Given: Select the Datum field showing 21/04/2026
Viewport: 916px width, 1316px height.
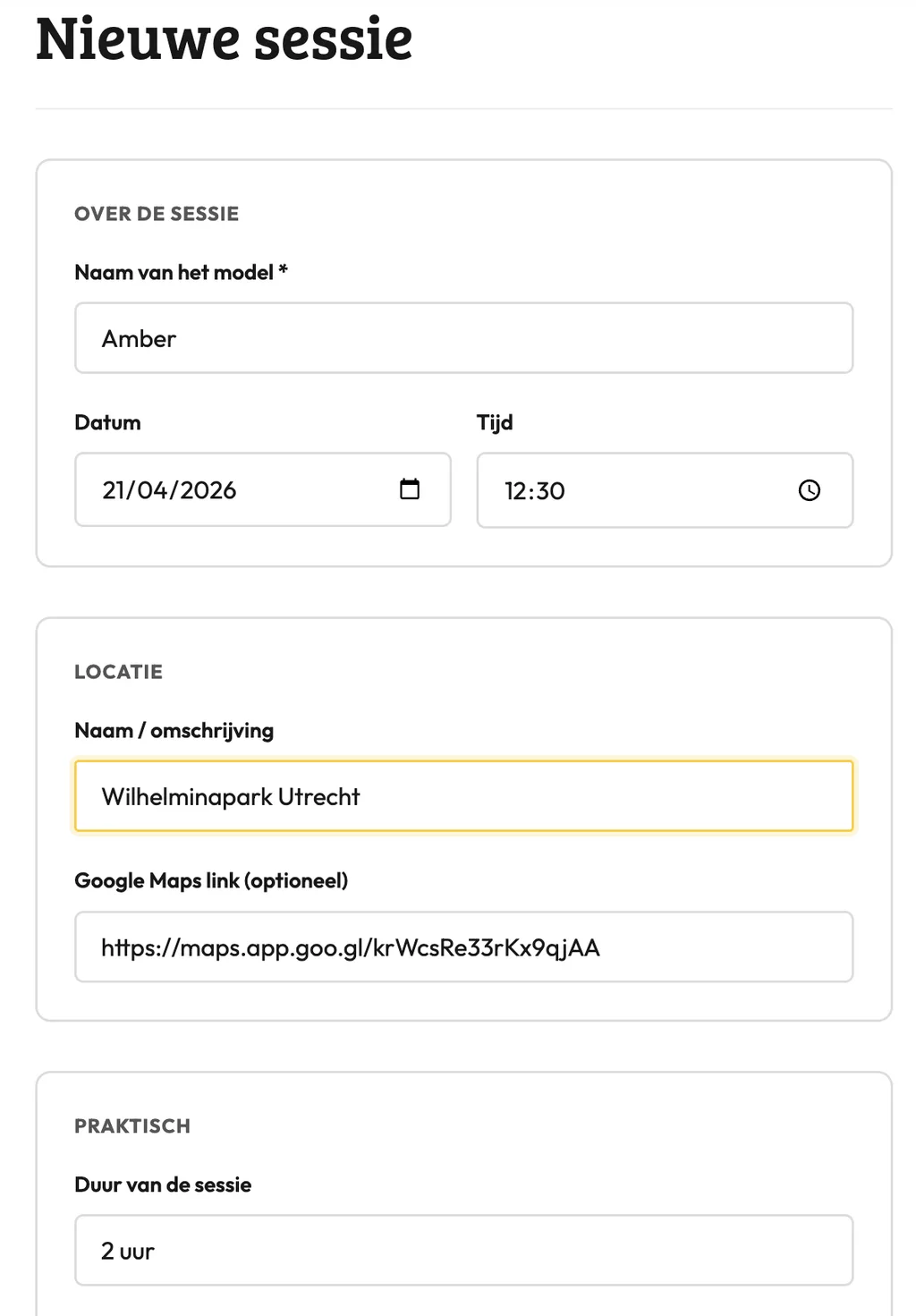Looking at the screenshot, I should click(263, 489).
